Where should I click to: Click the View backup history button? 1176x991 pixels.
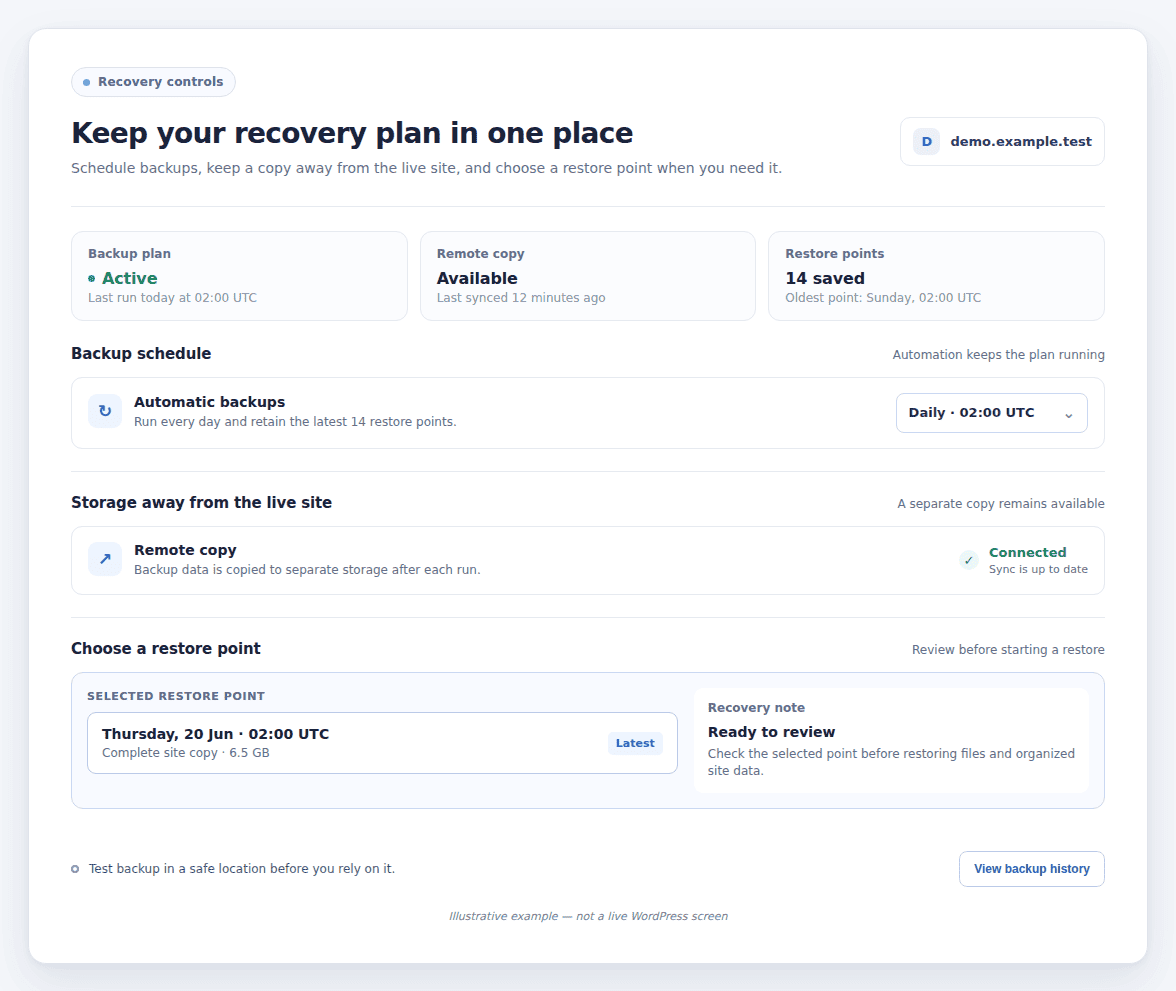click(x=1031, y=869)
